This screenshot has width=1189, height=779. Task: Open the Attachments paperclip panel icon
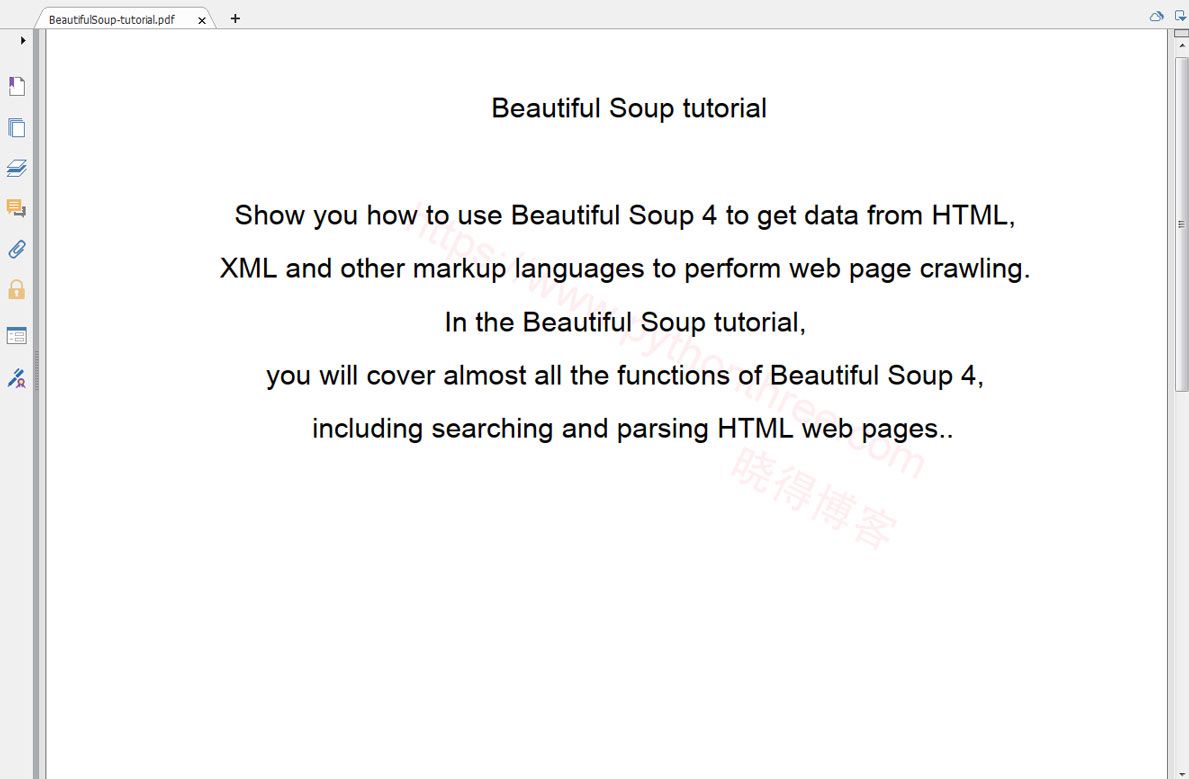coord(17,250)
